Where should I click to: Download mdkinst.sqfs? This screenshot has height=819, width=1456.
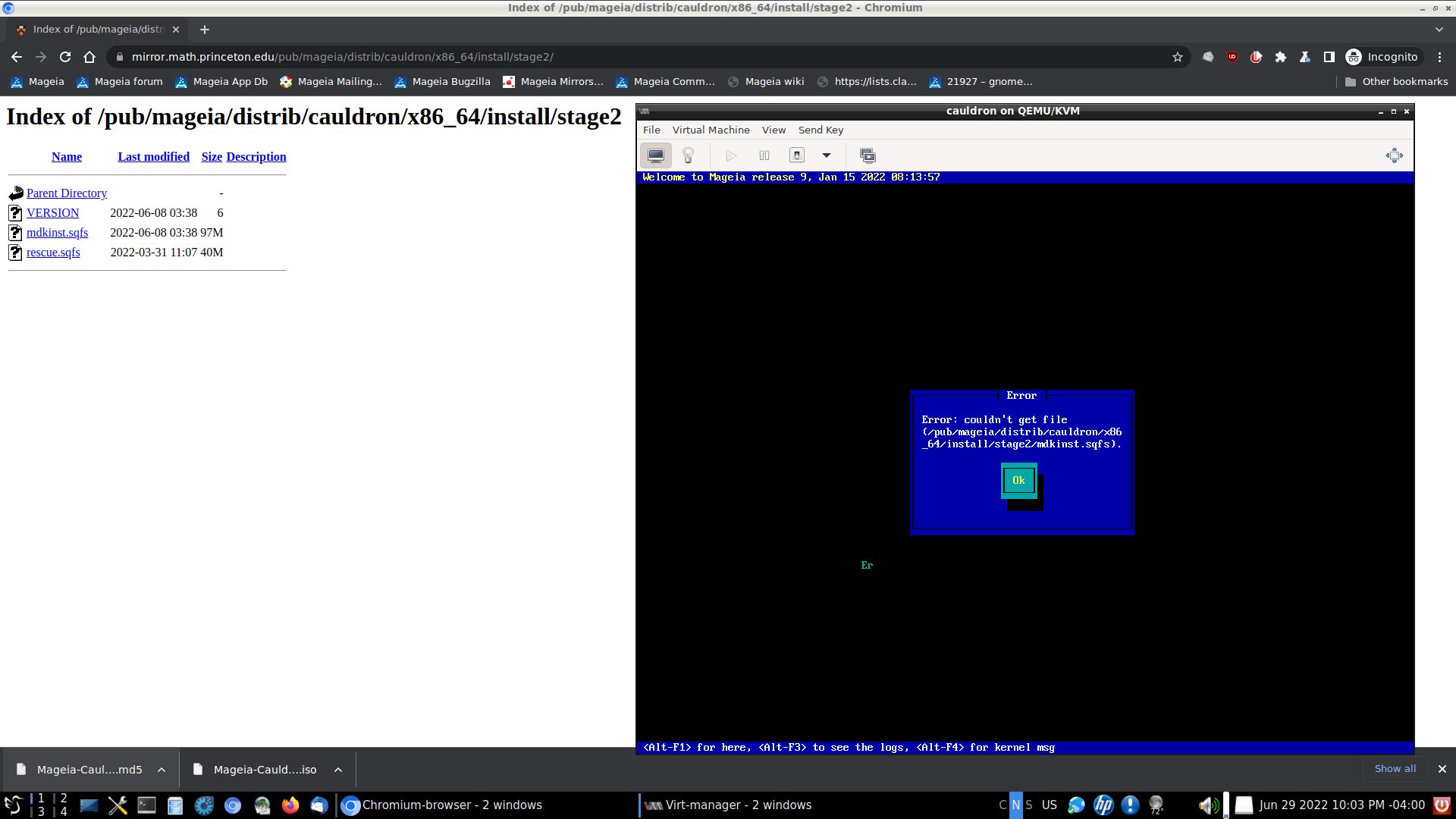(57, 233)
